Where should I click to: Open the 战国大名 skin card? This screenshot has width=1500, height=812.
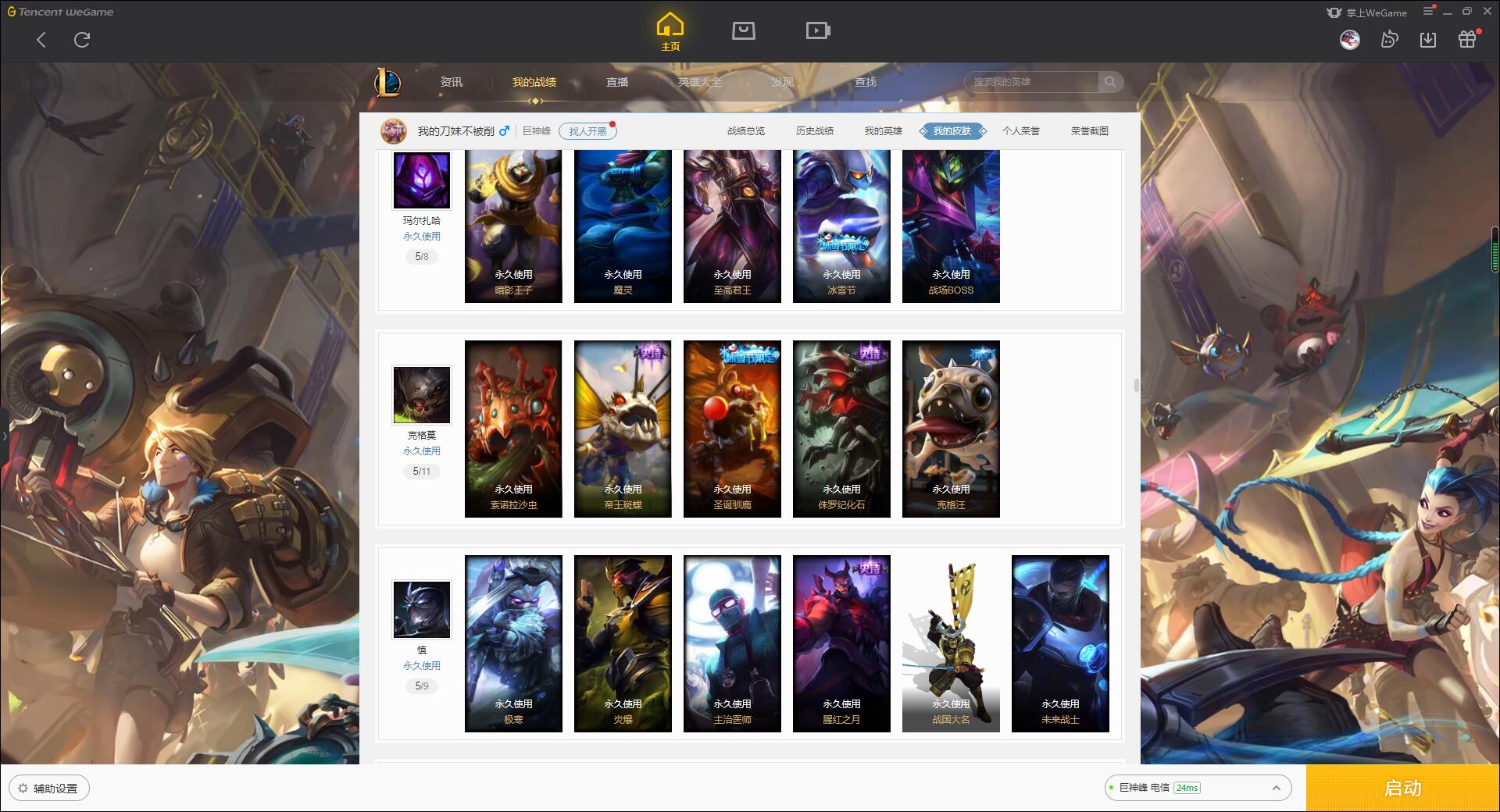point(951,643)
